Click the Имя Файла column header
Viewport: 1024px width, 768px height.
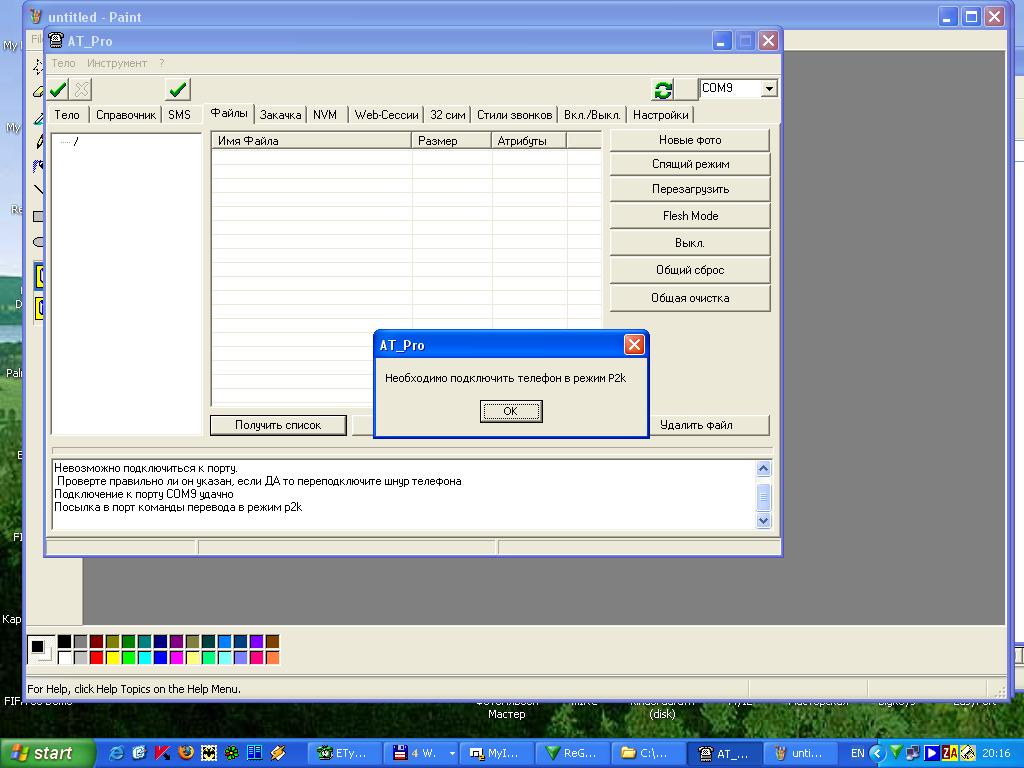(312, 140)
